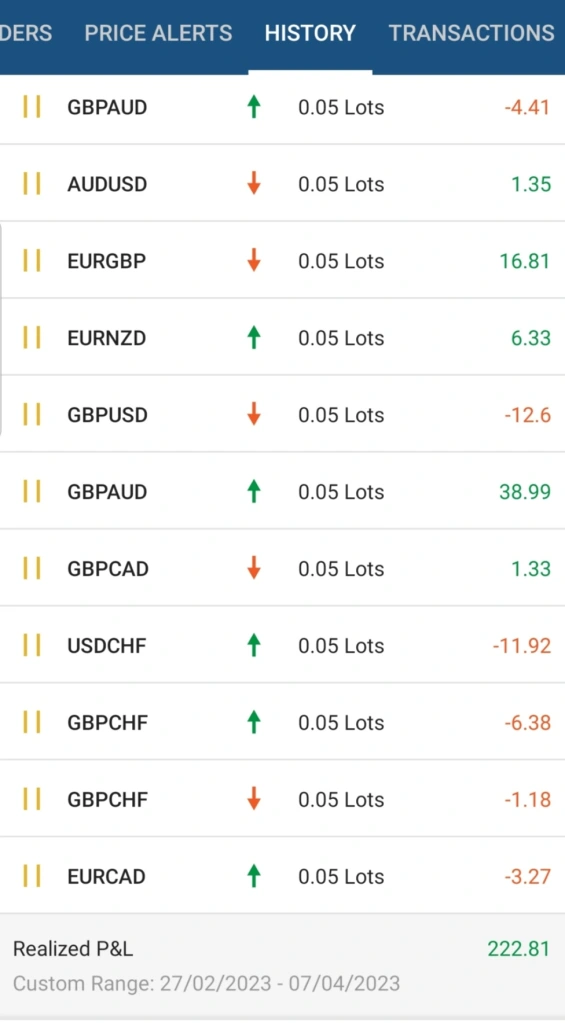Click the green up arrow on EURNZD row
Screen dimensions: 565x1023
tap(254, 337)
